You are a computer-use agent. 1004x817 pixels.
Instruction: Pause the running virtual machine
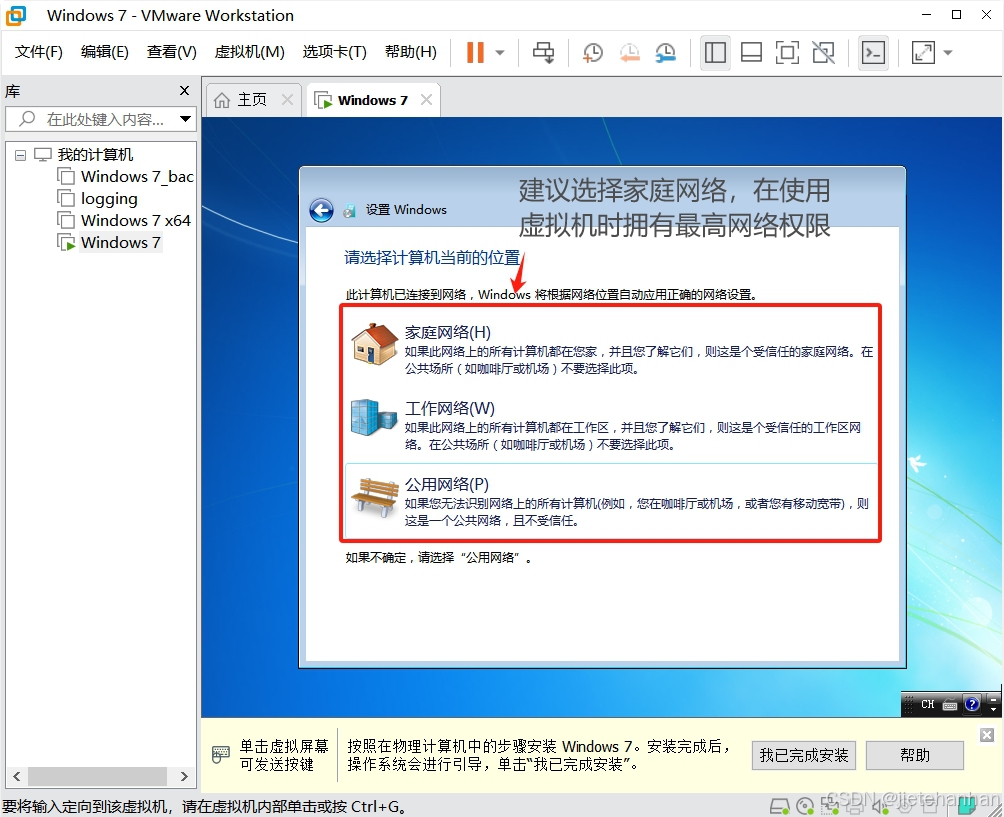pos(475,53)
